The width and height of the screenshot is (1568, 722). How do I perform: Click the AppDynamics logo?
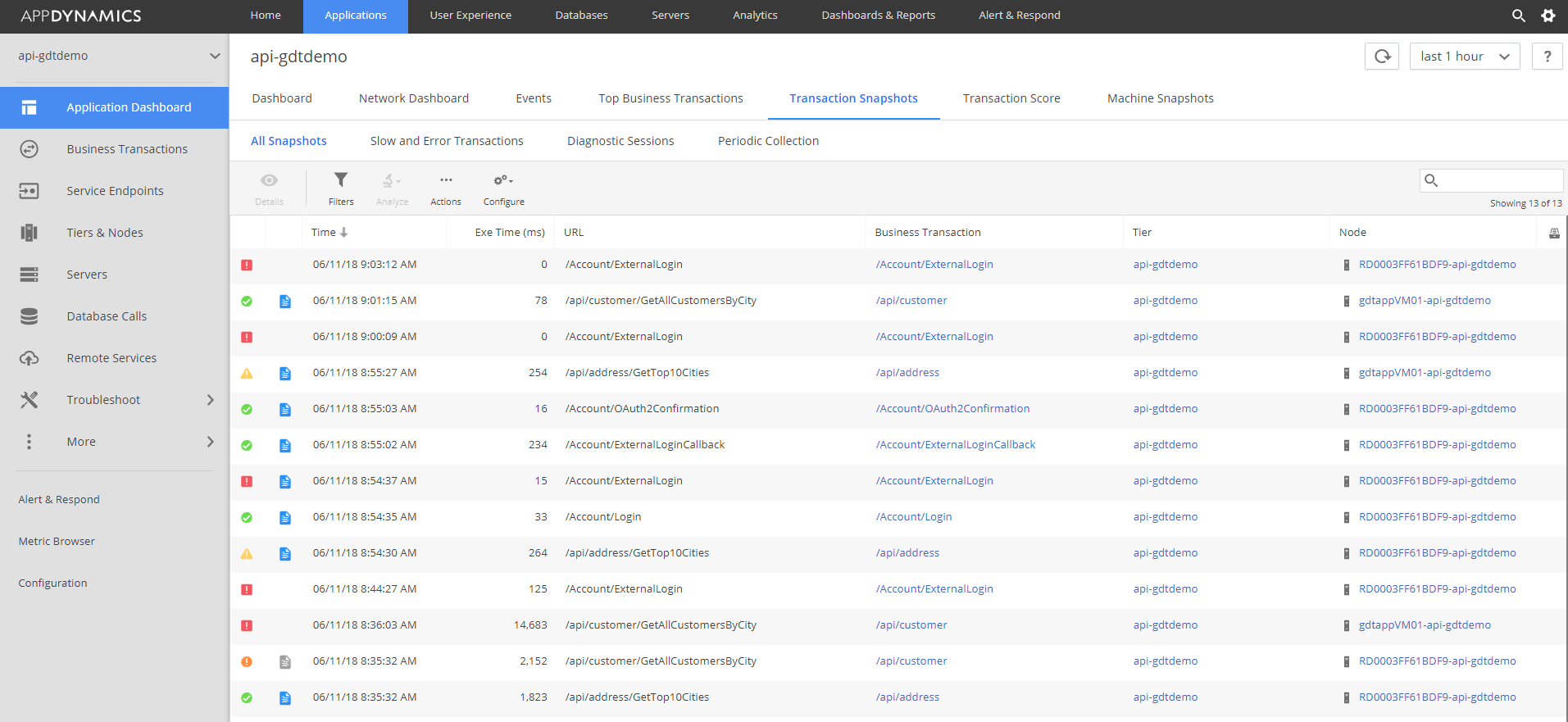[x=81, y=16]
